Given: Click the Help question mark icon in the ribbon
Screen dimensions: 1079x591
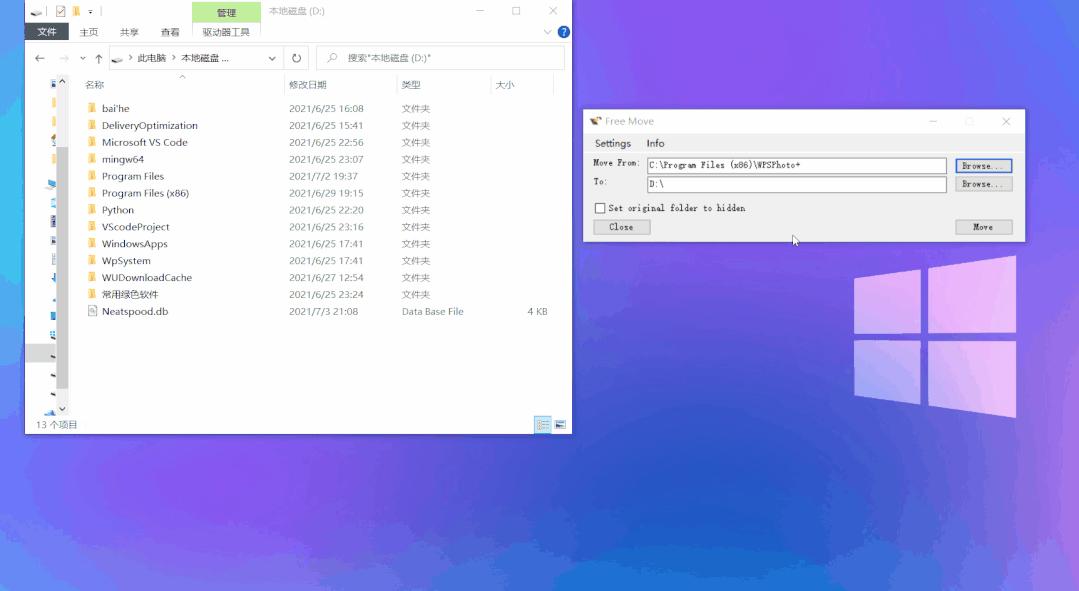Looking at the screenshot, I should [562, 31].
